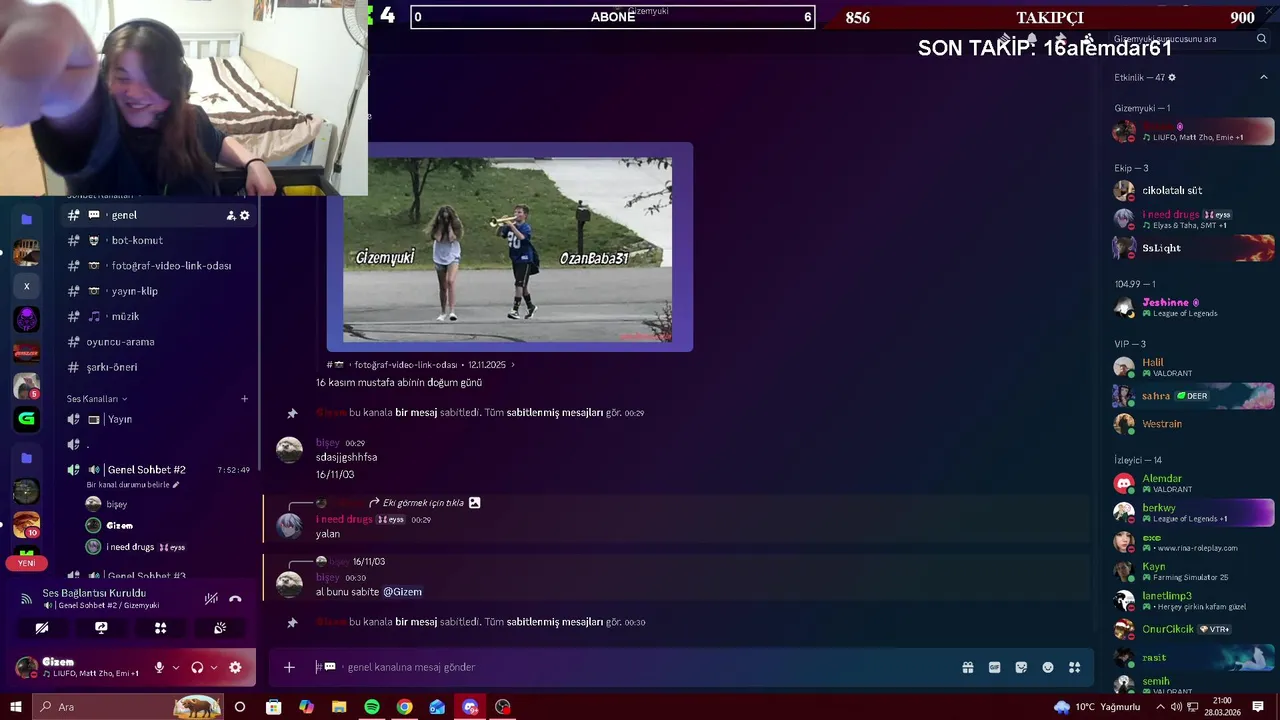Send a gift via gift icon
Screen dimensions: 1280x720
click(x=968, y=667)
